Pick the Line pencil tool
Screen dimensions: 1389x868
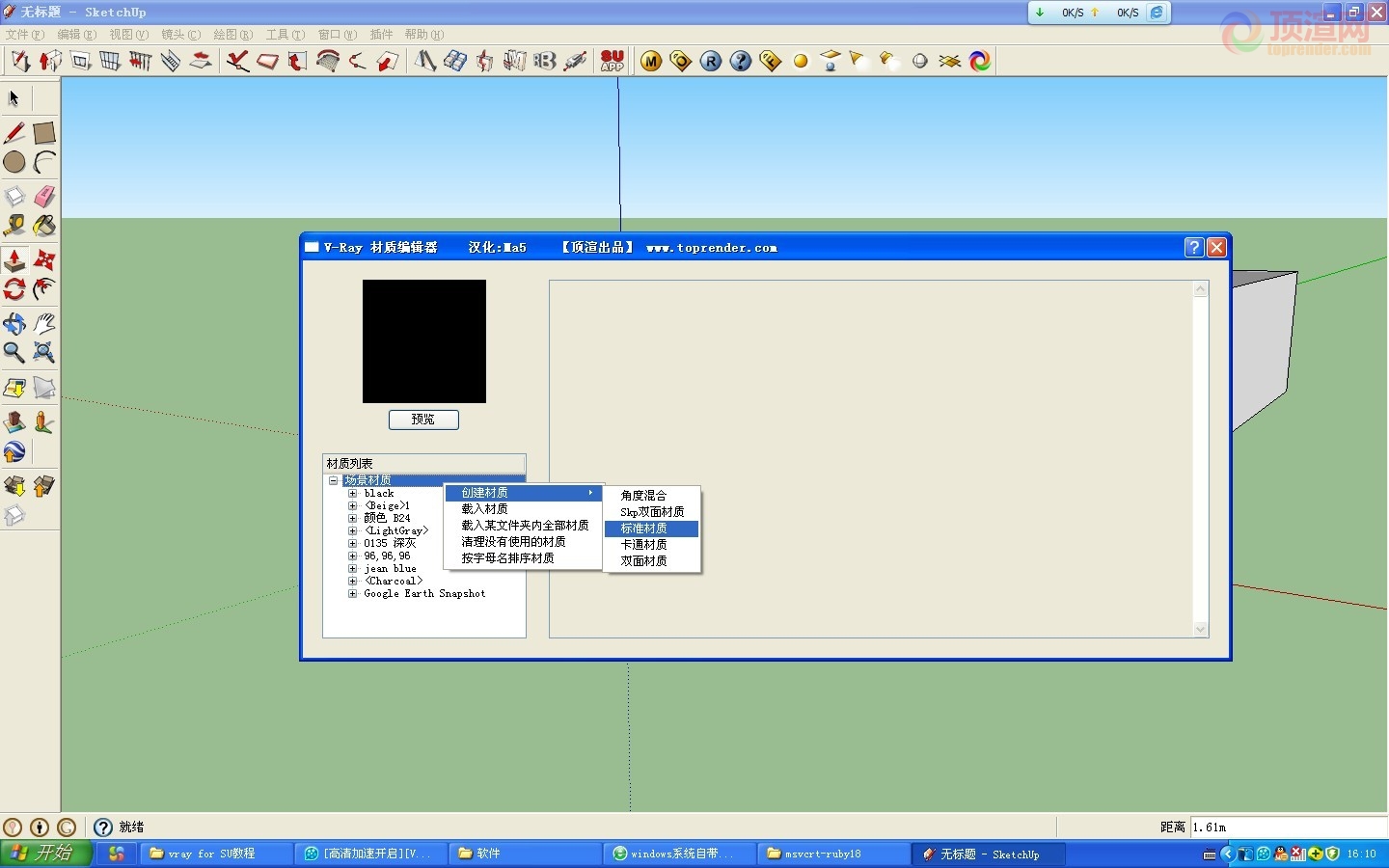(x=14, y=133)
